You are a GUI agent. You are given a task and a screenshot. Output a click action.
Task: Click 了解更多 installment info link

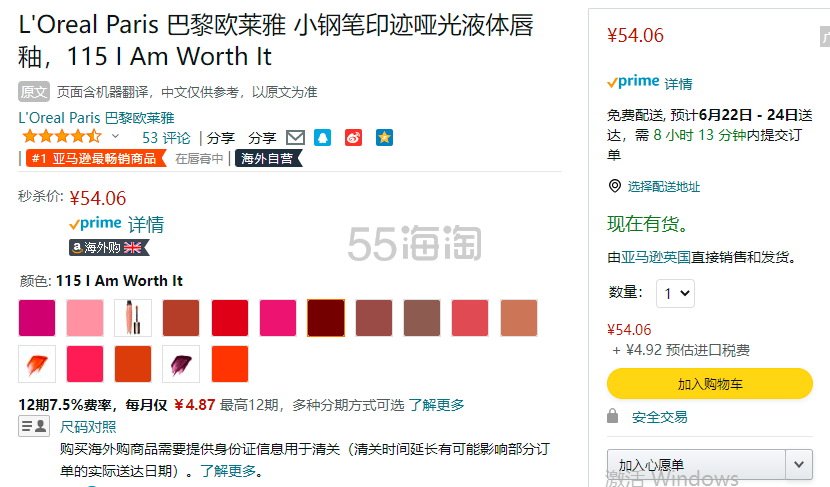pyautogui.click(x=437, y=405)
